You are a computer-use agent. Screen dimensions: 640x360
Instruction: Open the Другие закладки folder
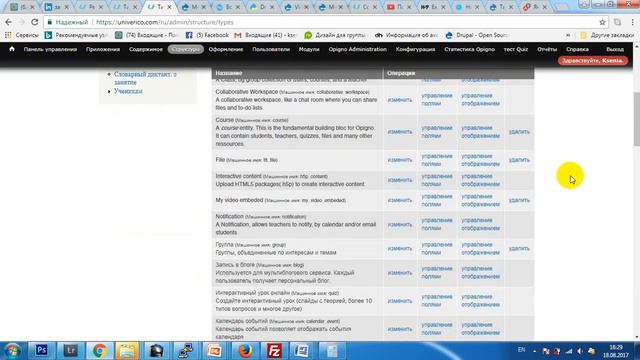(607, 36)
